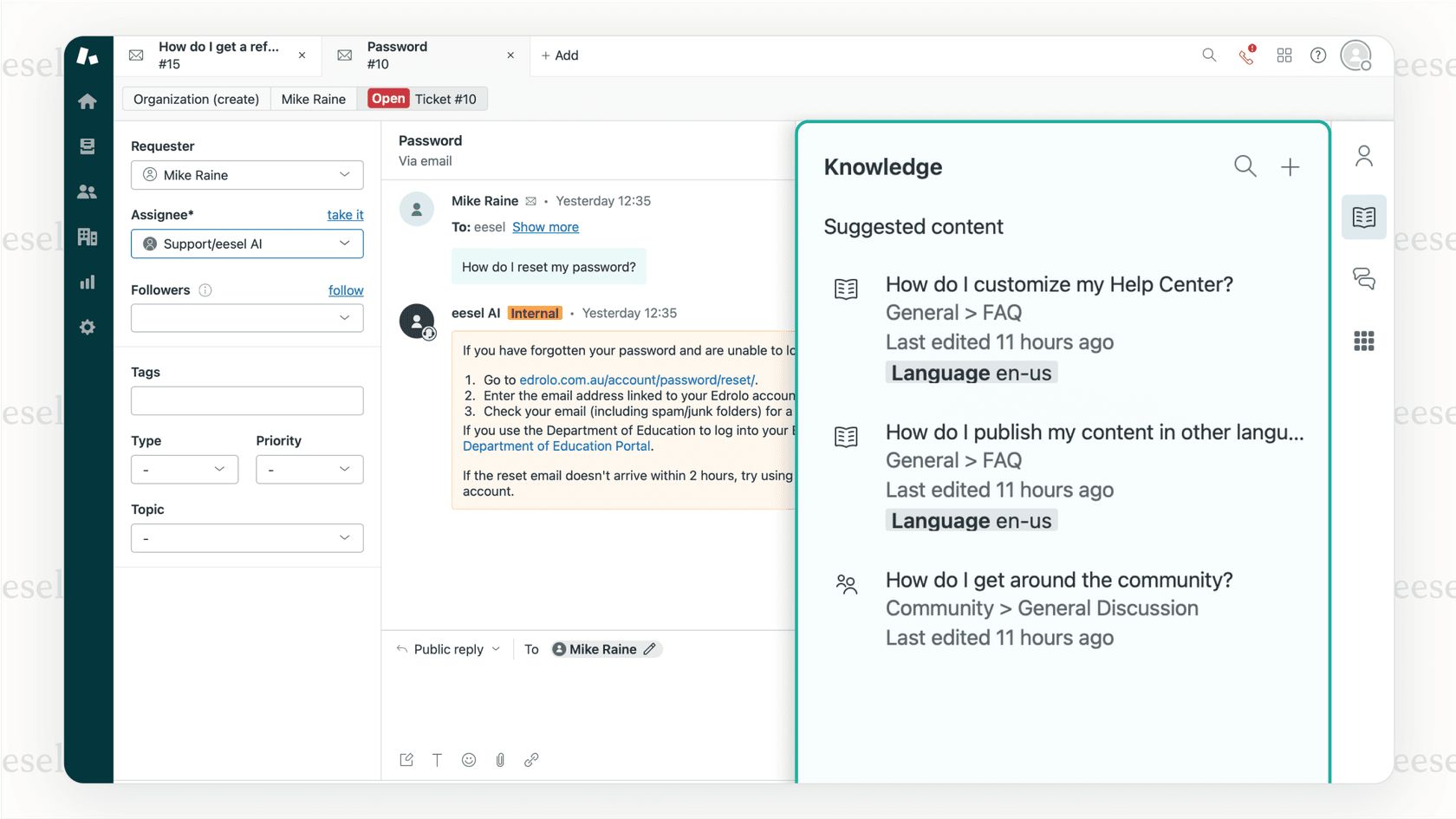Open the Apps grid icon on the right

point(1363,341)
